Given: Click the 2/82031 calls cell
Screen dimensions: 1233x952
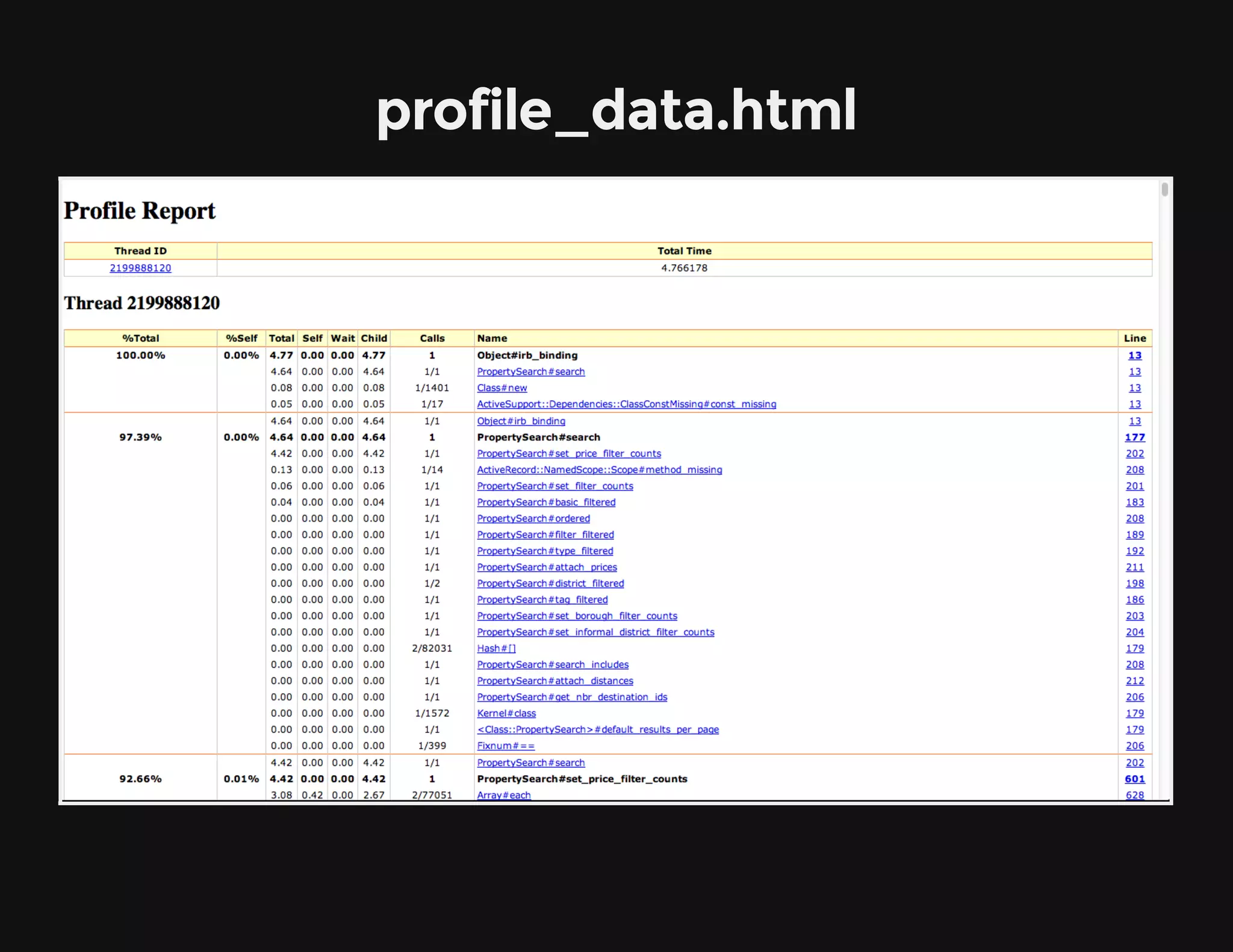Looking at the screenshot, I should click(432, 649).
